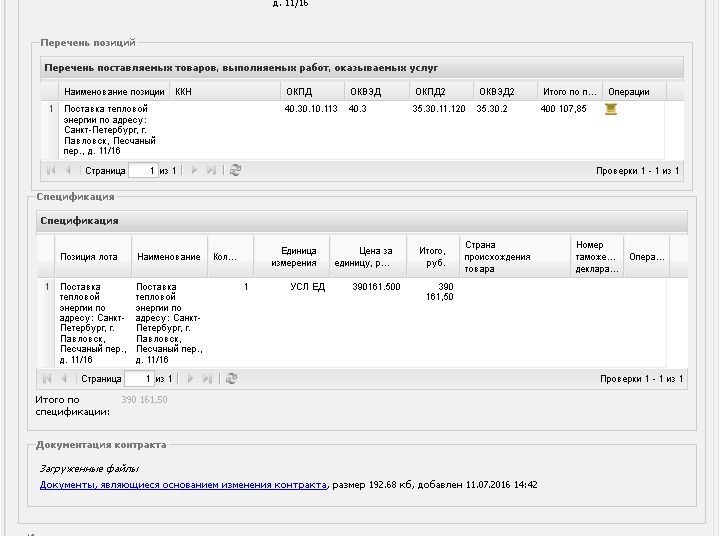Go to first page in Перечень позиций pager
This screenshot has width=728, height=536.
(51, 170)
